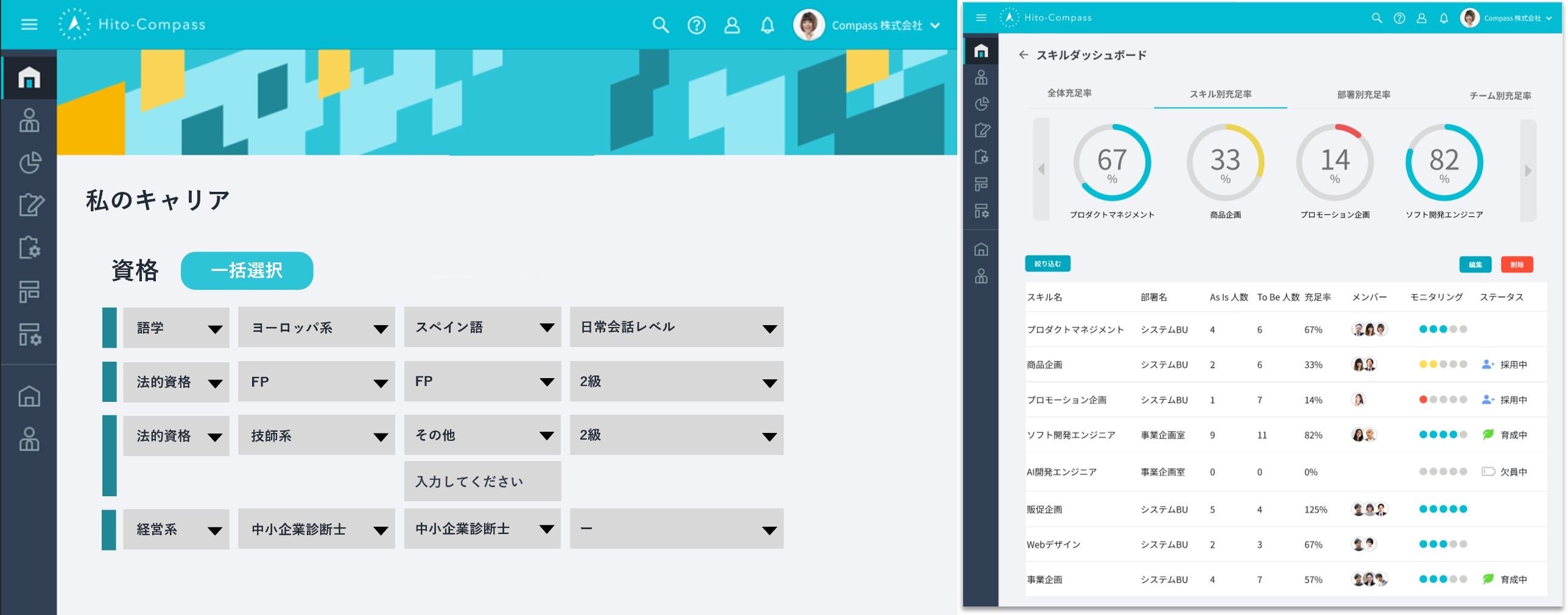Click red 削除 button
Image resolution: width=1568 pixels, height=615 pixels.
click(x=1516, y=264)
